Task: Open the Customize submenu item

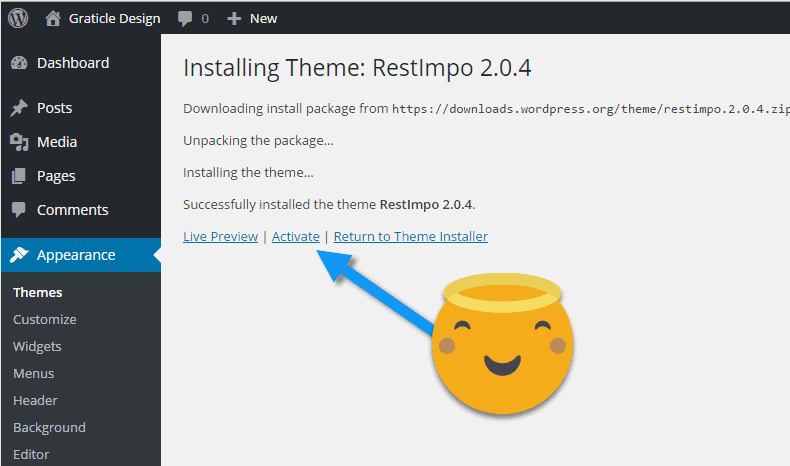Action: (x=45, y=319)
